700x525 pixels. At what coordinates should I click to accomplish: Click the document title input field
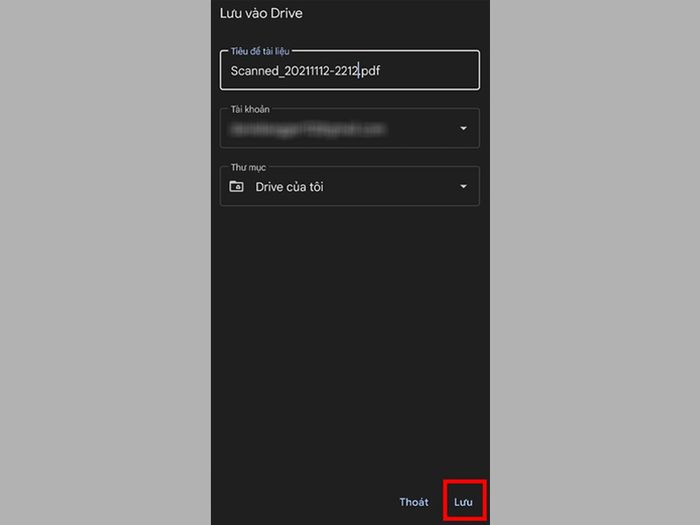350,71
